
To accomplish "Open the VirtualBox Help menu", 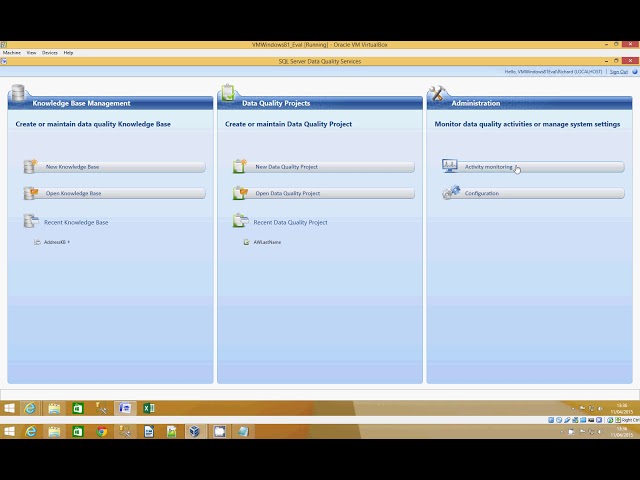I will [68, 53].
